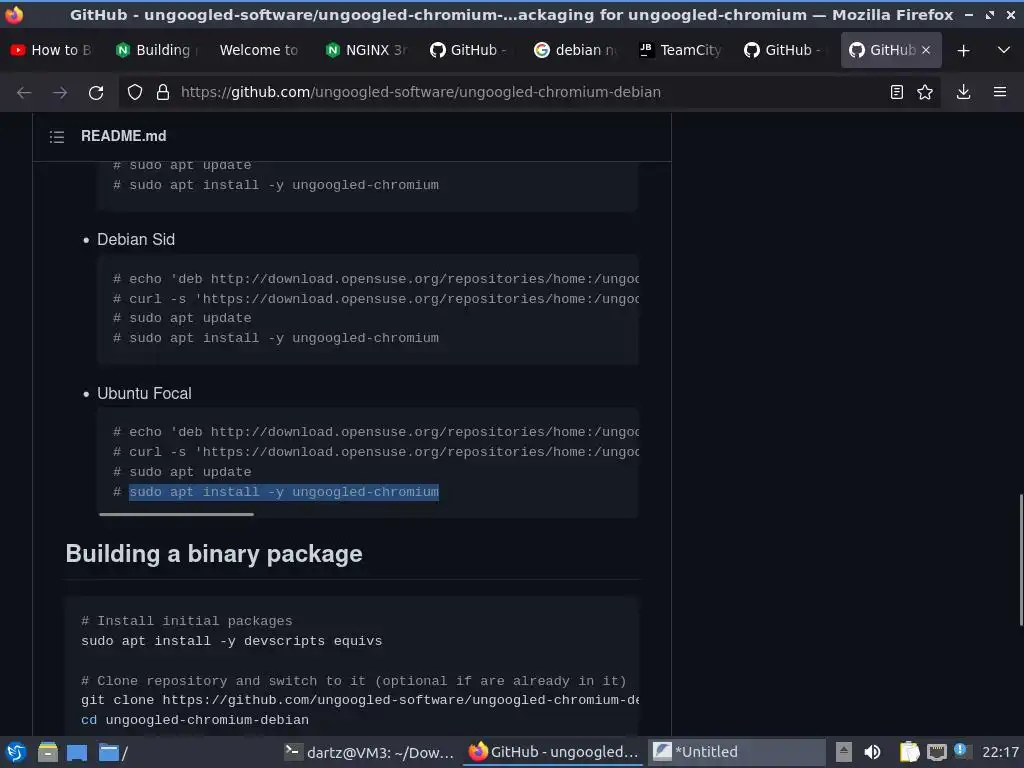Switch to the dartz@VM3 terminal window
The width and height of the screenshot is (1024, 768).
pyautogui.click(x=369, y=752)
